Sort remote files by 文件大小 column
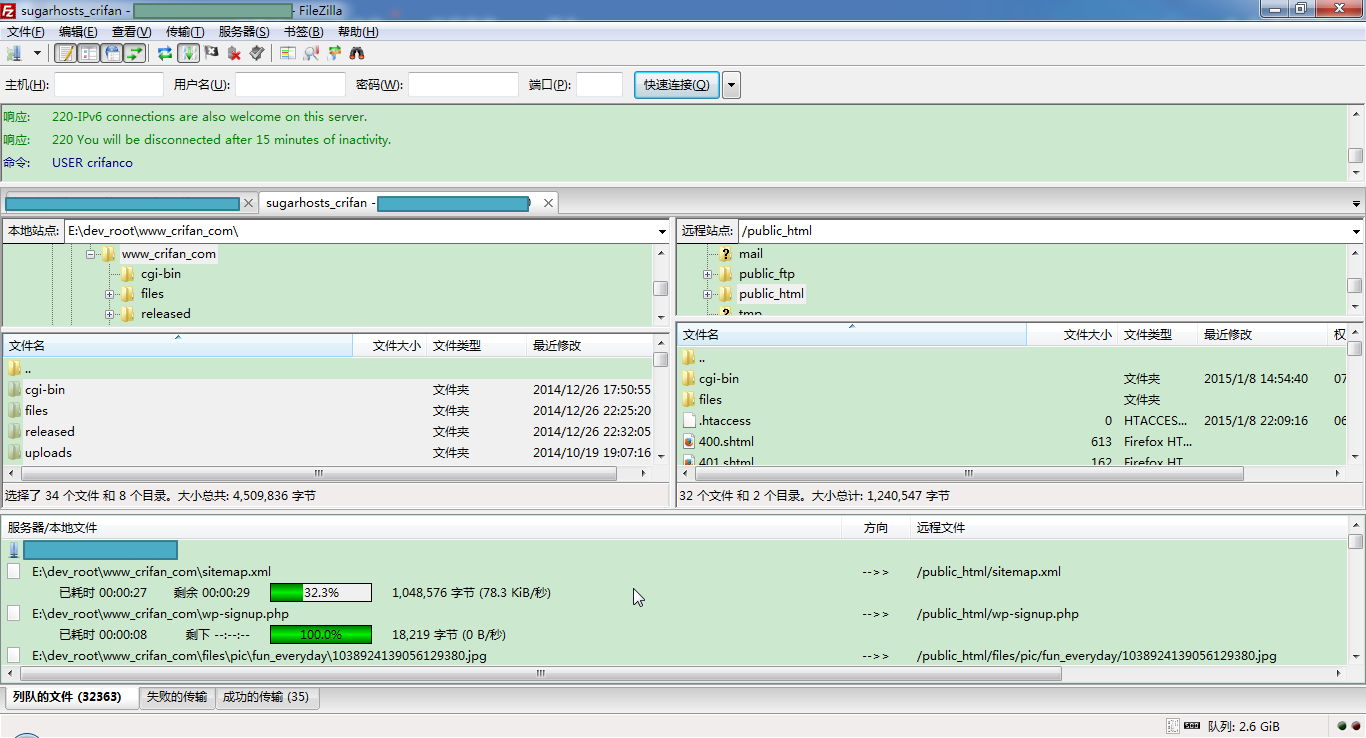 click(1072, 335)
